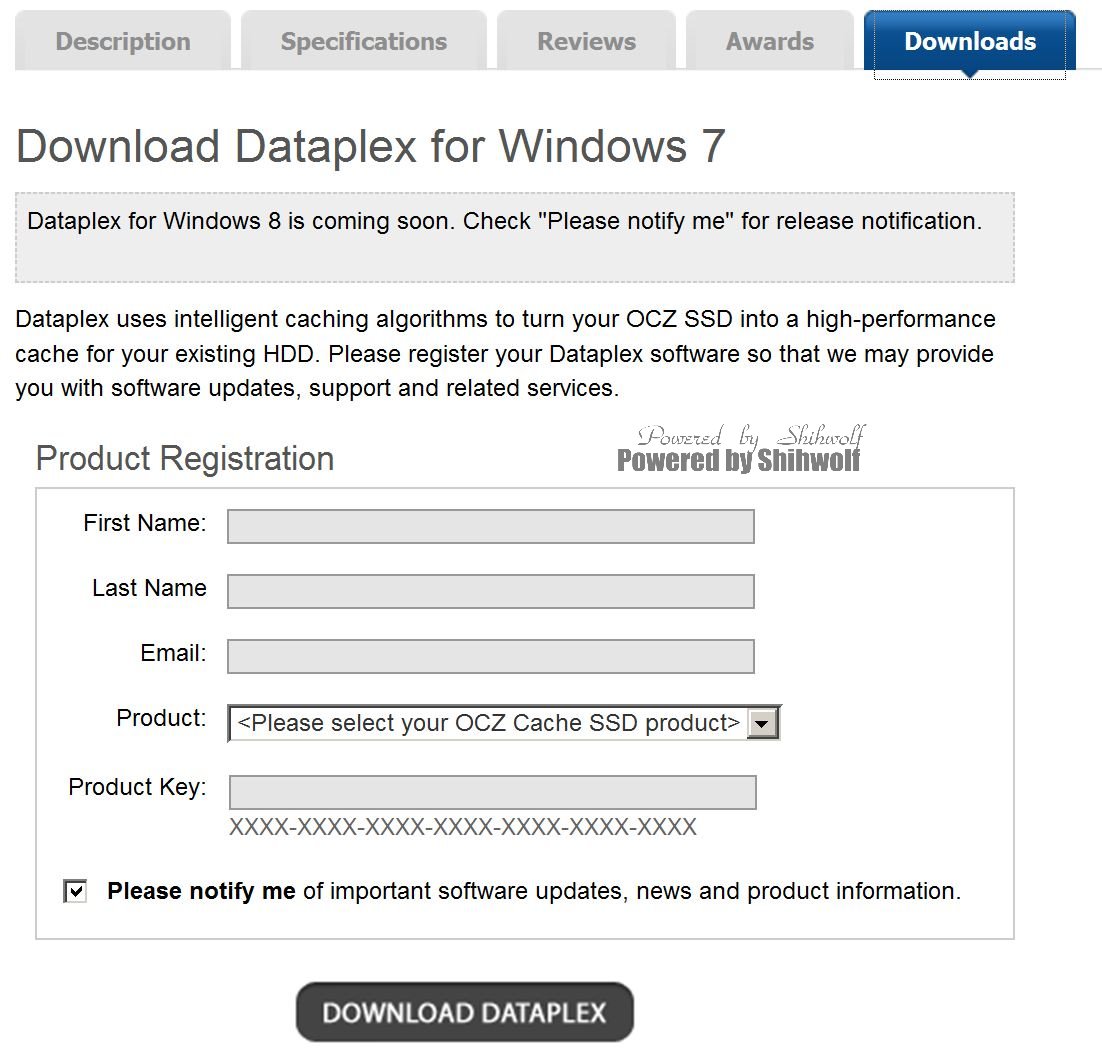Image resolution: width=1102 pixels, height=1054 pixels.
Task: Select the Downloads tab
Action: point(970,41)
